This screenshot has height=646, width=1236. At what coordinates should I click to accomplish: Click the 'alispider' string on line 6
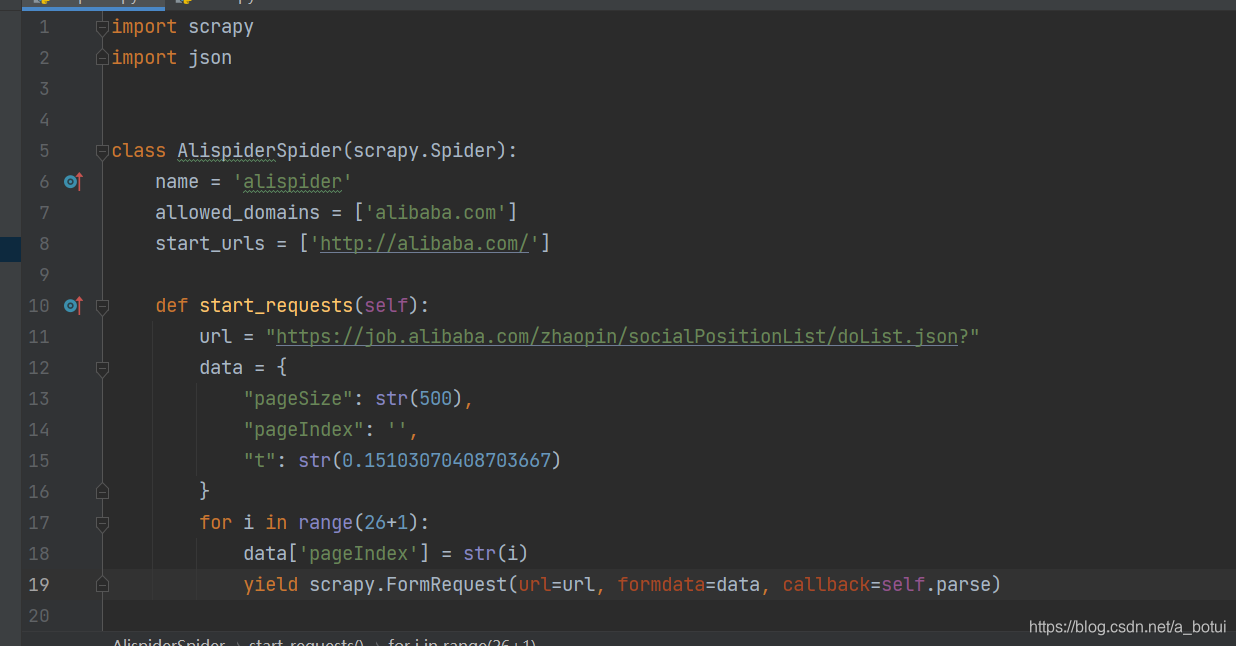293,182
